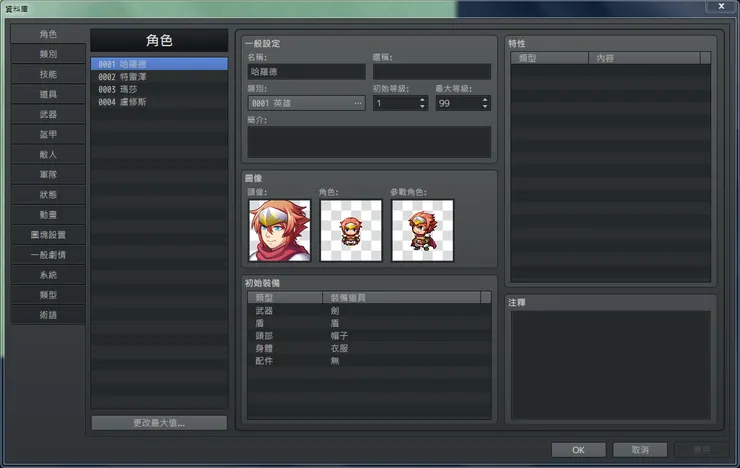Click the 頭像 face portrait thumbnail
This screenshot has height=468, width=740.
click(280, 230)
